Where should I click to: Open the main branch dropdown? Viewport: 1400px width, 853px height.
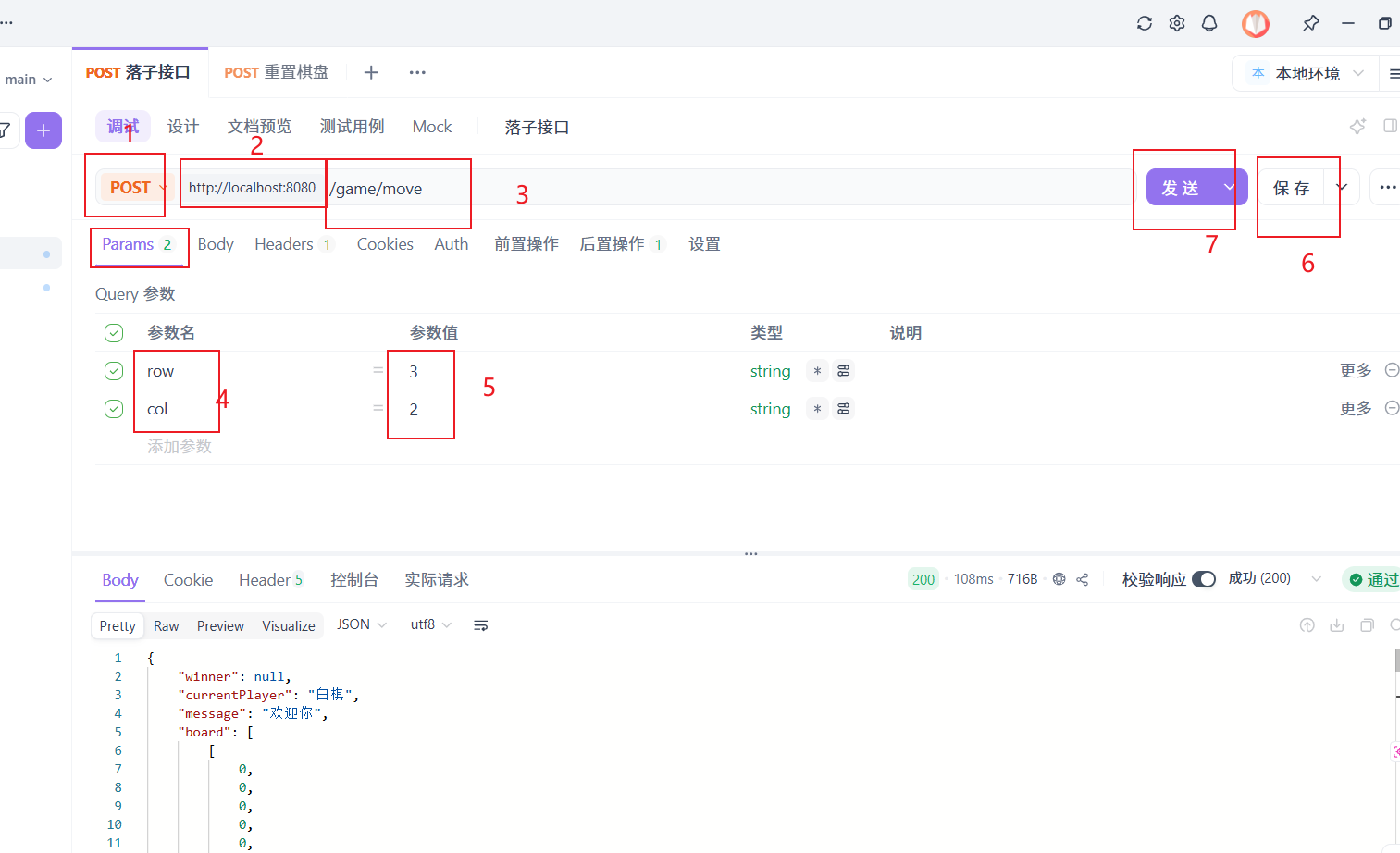click(29, 80)
